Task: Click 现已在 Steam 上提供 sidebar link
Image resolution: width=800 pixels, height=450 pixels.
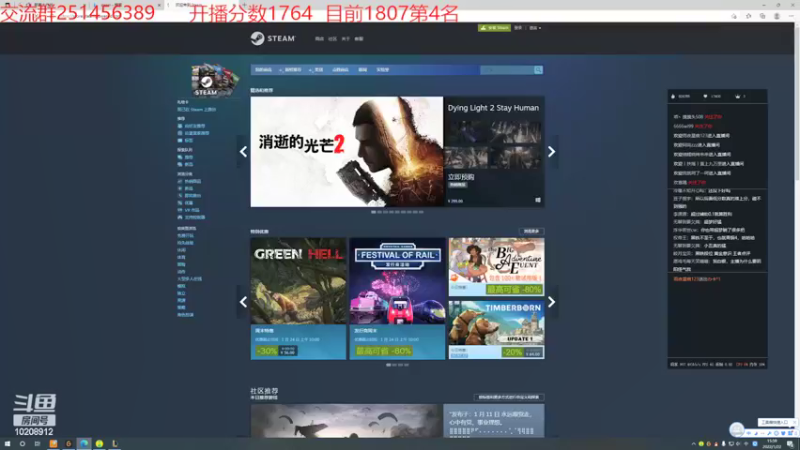Action: tap(196, 110)
